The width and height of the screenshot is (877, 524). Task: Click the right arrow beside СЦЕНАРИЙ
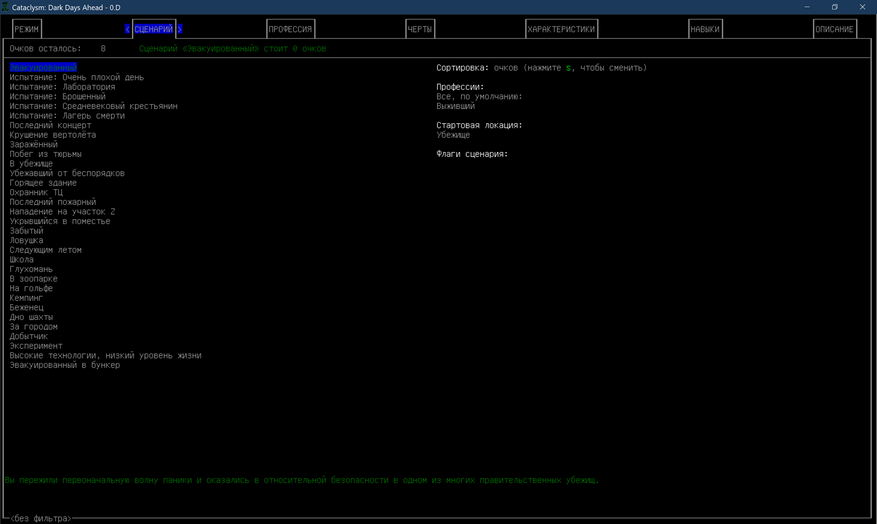pos(180,29)
